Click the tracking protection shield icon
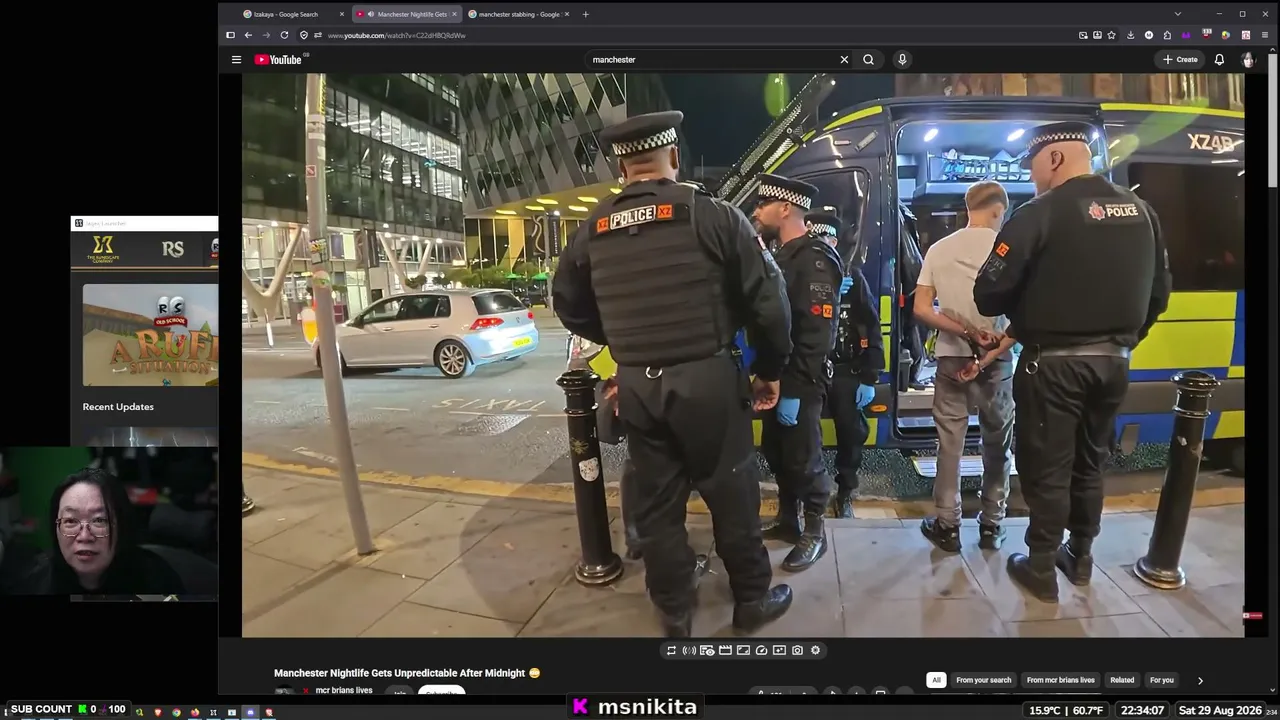The height and width of the screenshot is (720, 1280). 304,35
